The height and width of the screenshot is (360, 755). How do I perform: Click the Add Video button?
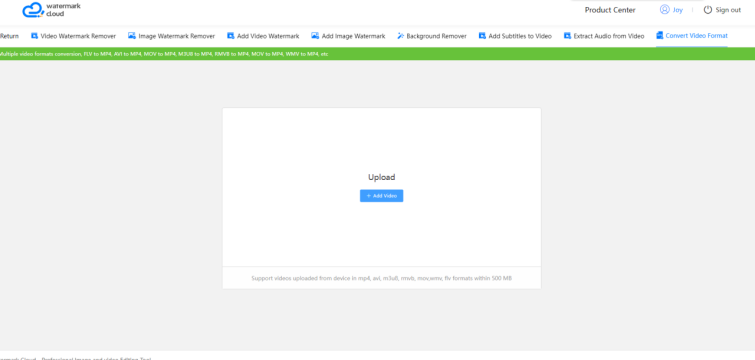pyautogui.click(x=381, y=196)
